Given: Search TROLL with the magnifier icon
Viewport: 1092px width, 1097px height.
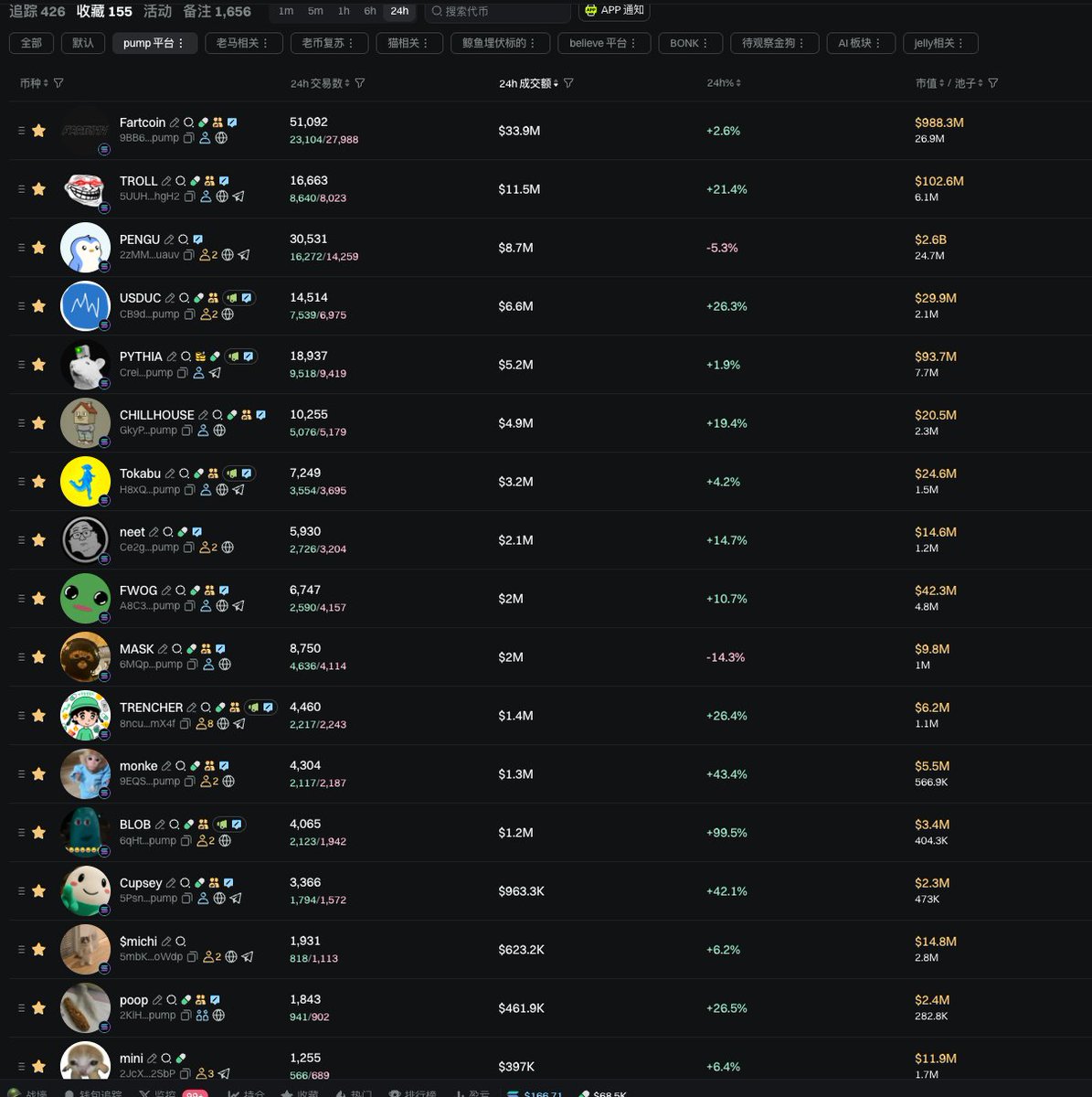Looking at the screenshot, I should pos(181,181).
